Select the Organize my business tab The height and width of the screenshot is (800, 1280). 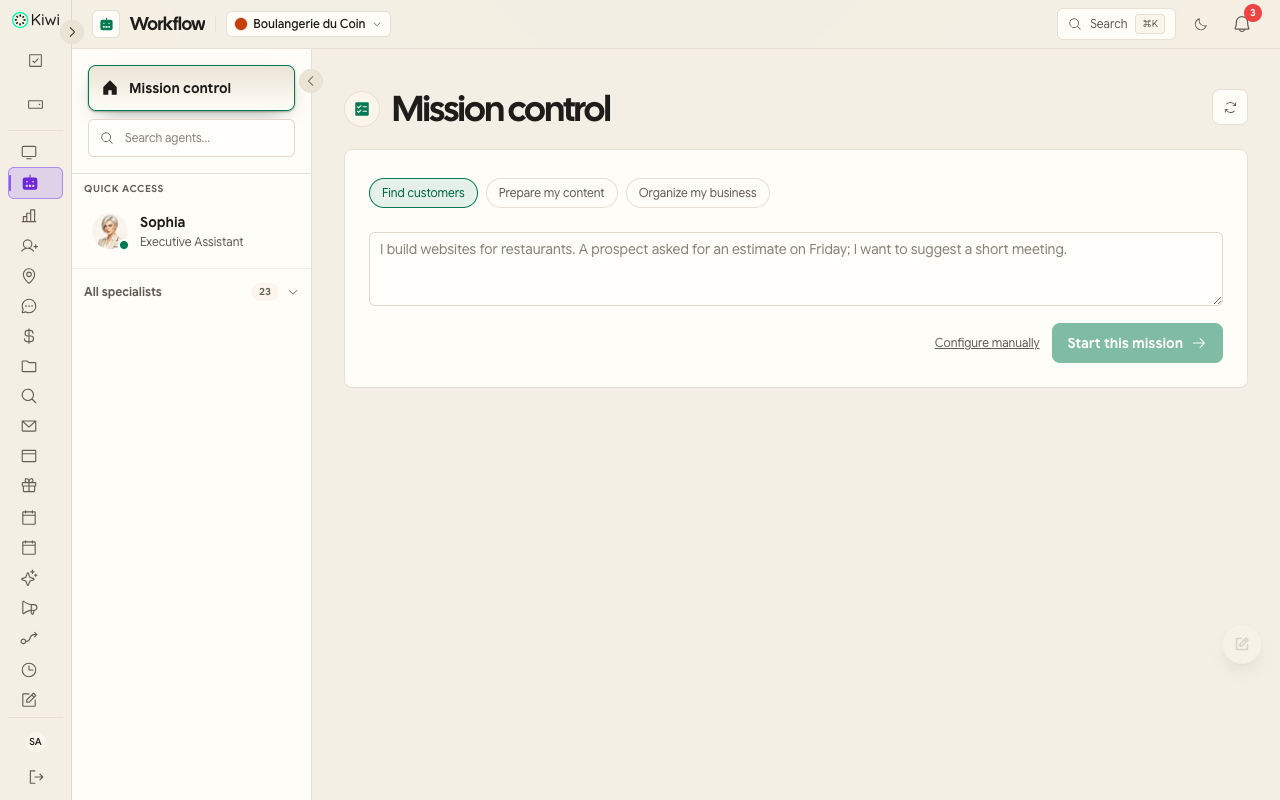[x=698, y=193]
